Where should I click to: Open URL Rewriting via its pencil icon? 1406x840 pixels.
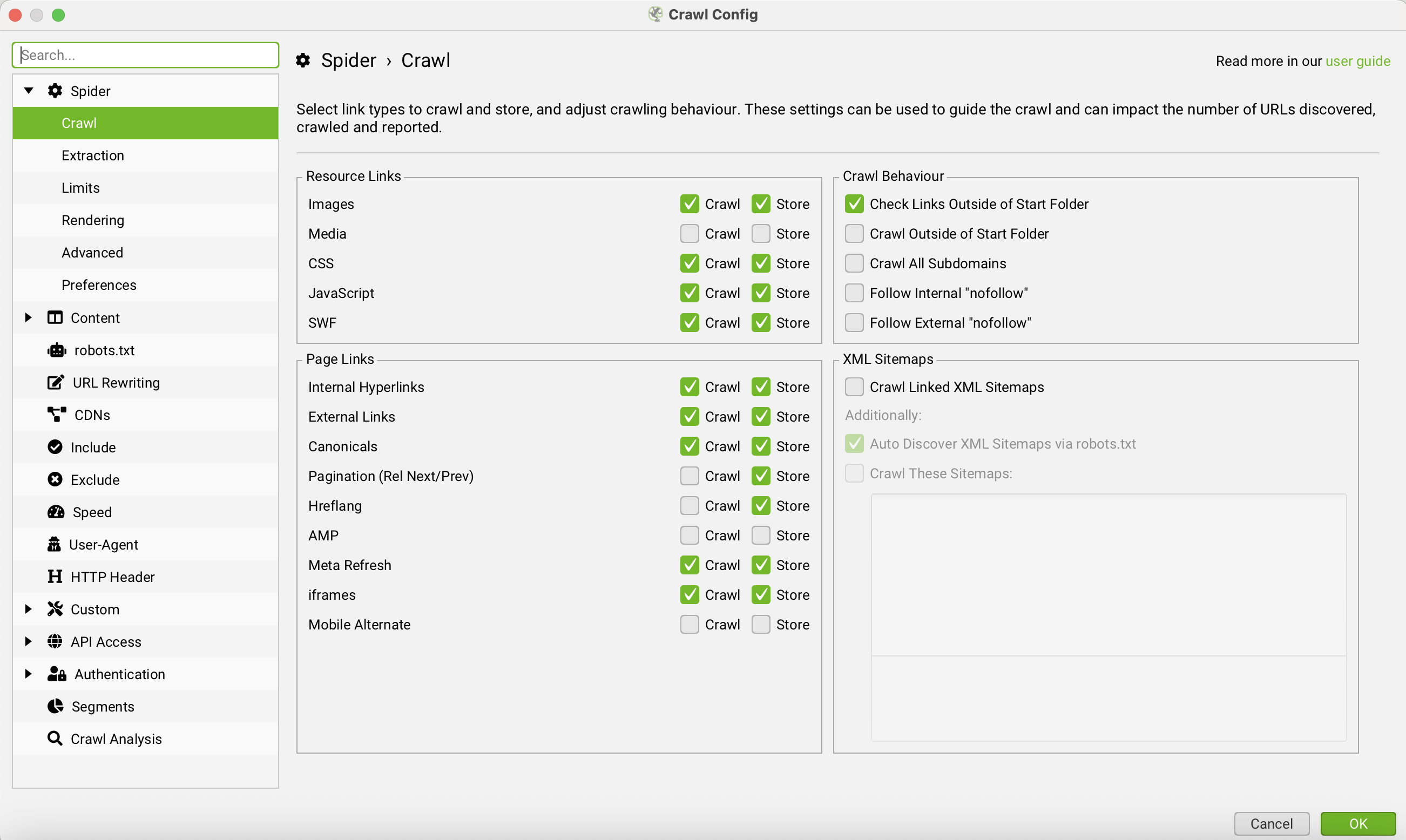[x=56, y=383]
